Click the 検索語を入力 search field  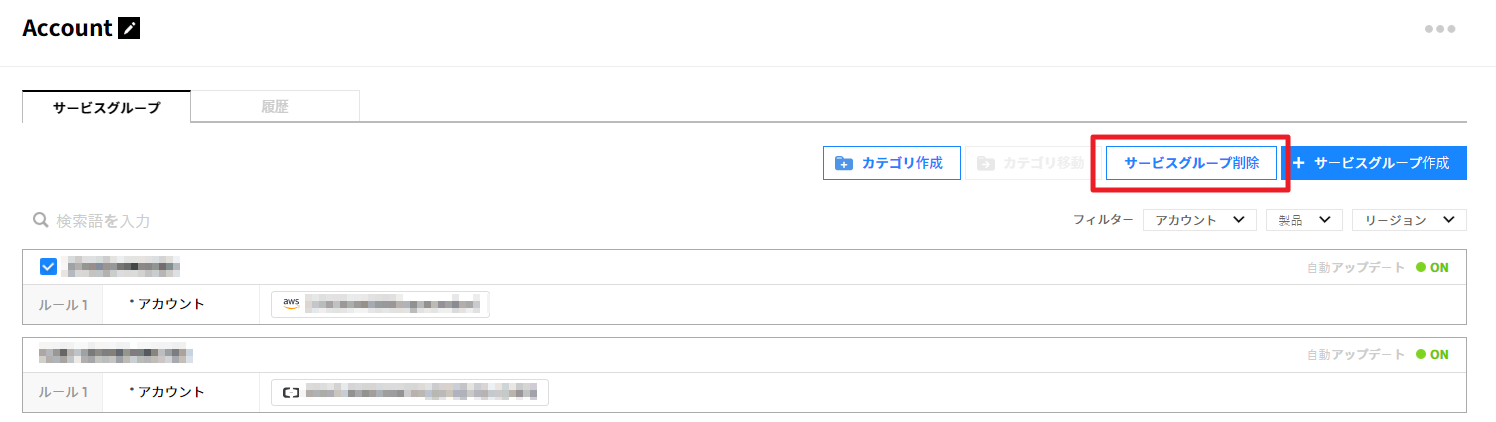click(200, 220)
